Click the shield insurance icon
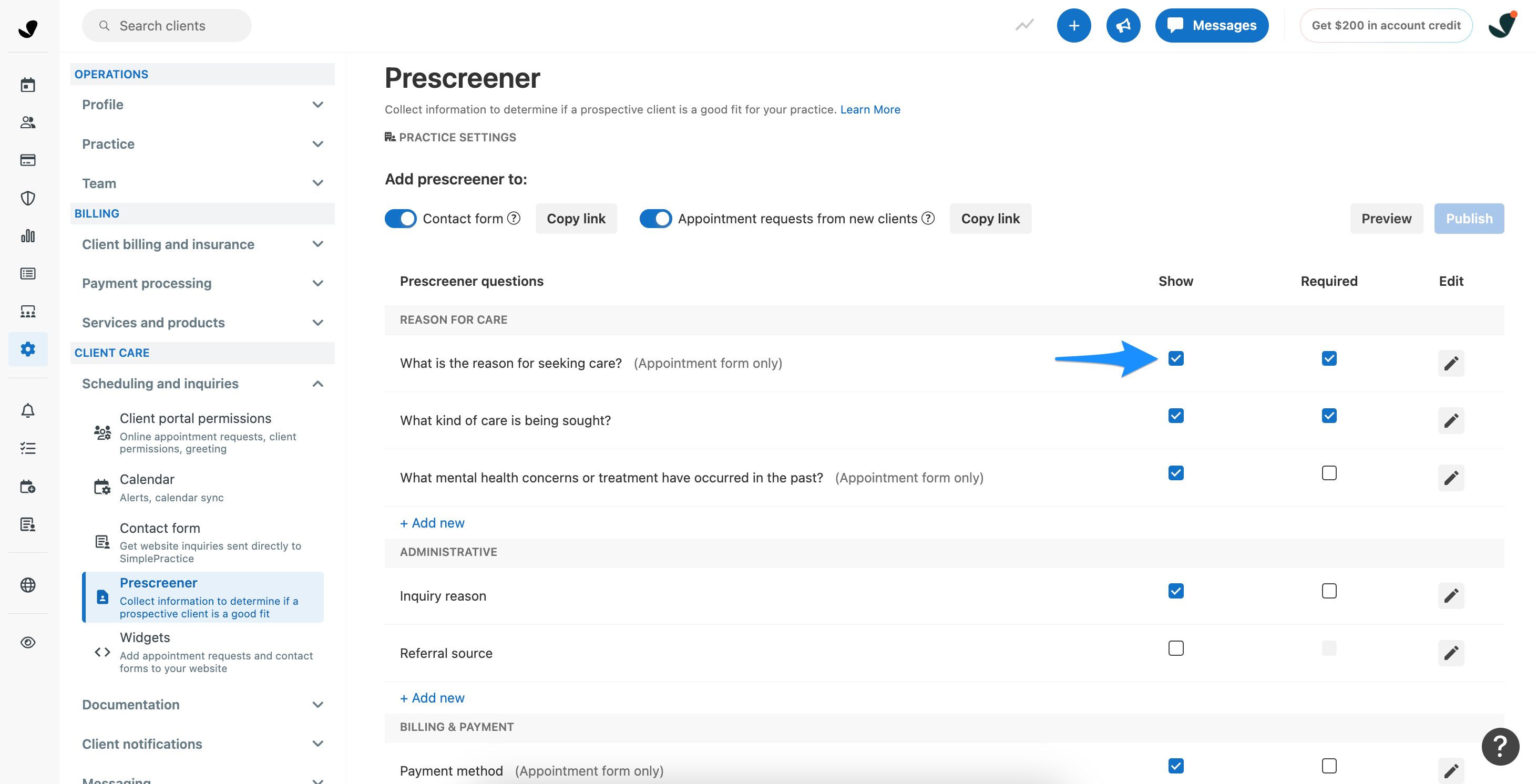 [28, 198]
